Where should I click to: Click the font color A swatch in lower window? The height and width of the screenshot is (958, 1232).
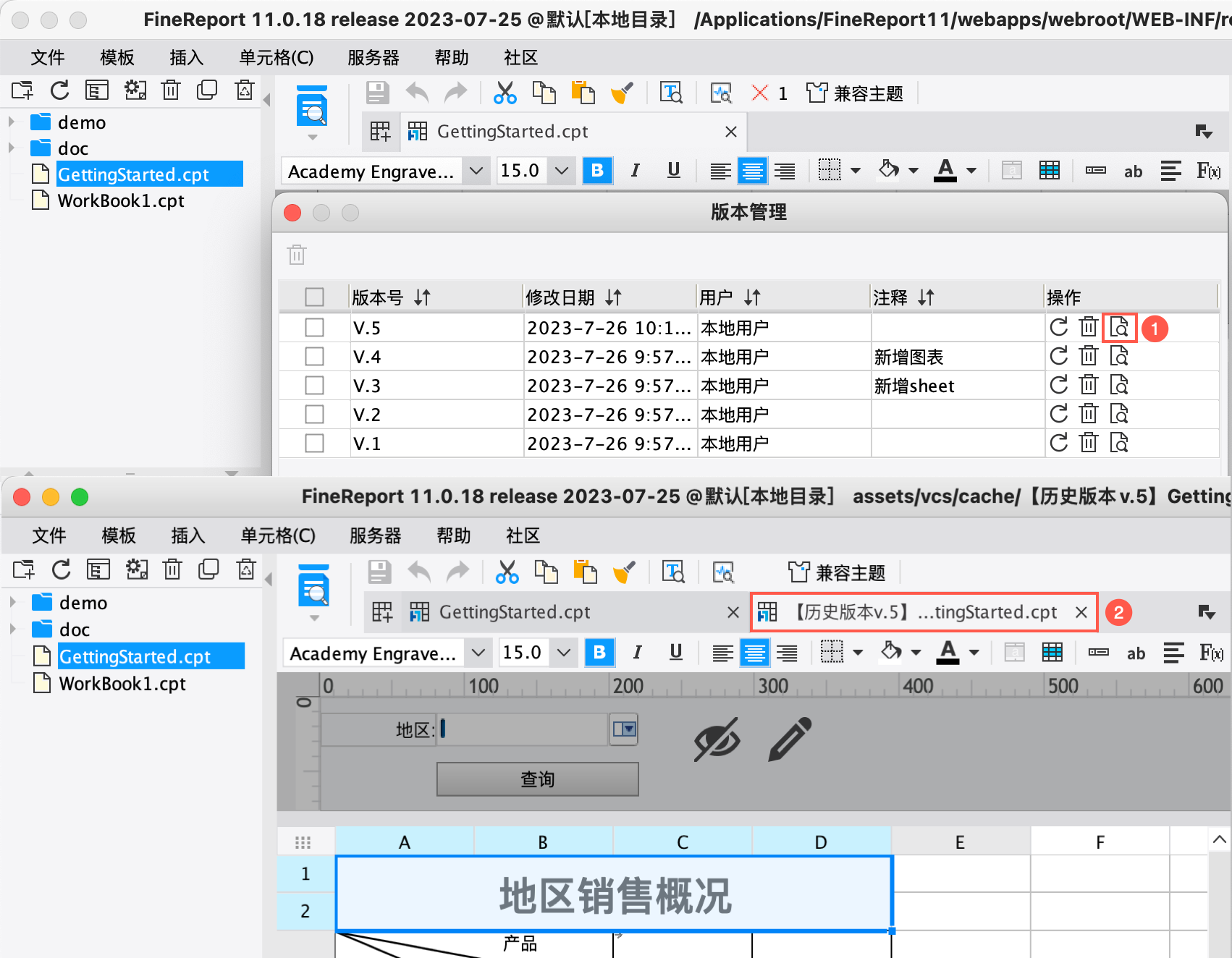pyautogui.click(x=948, y=653)
